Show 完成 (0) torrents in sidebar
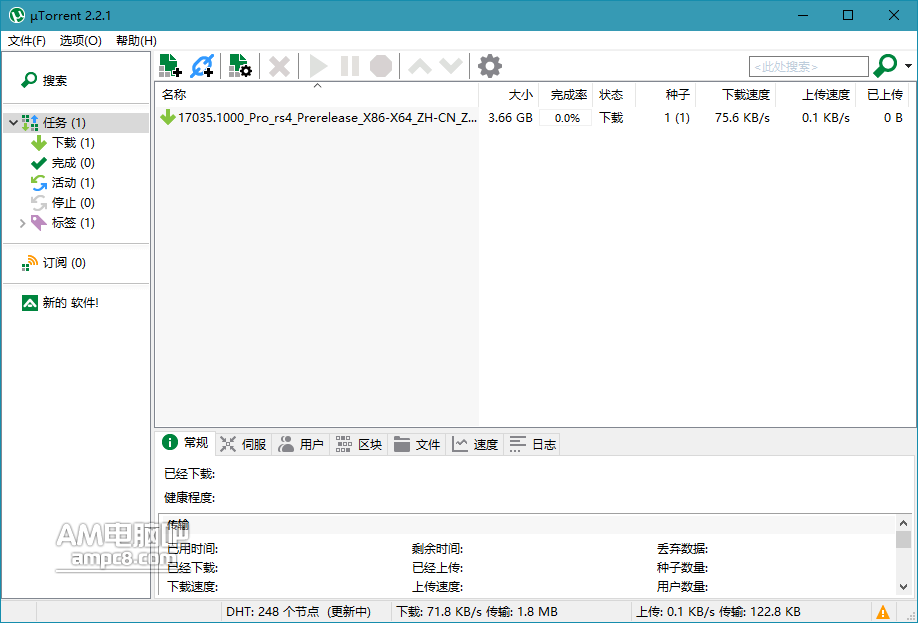Screen dimensions: 918x623 63,163
